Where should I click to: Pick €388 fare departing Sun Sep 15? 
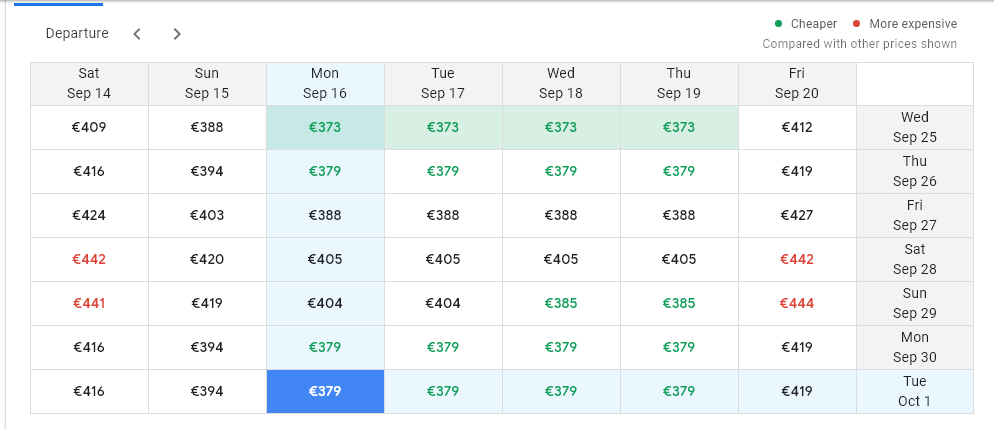(x=207, y=127)
